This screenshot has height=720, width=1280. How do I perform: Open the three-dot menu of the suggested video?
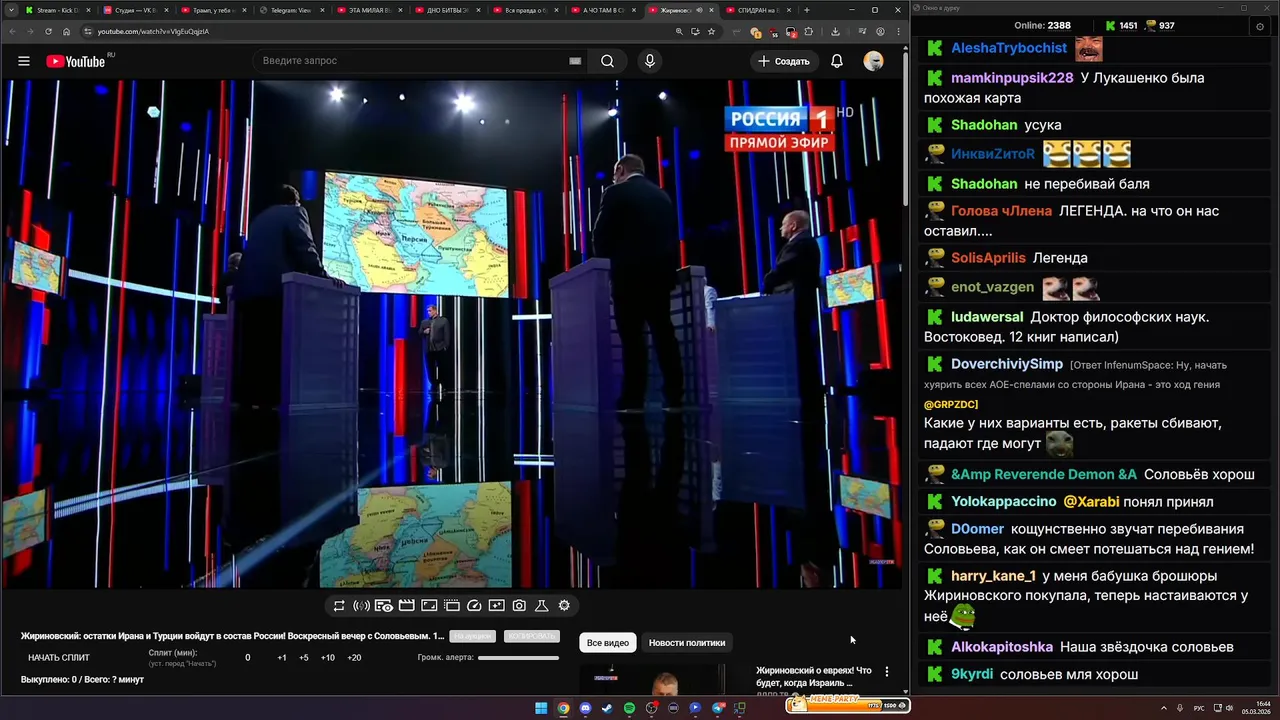(886, 672)
